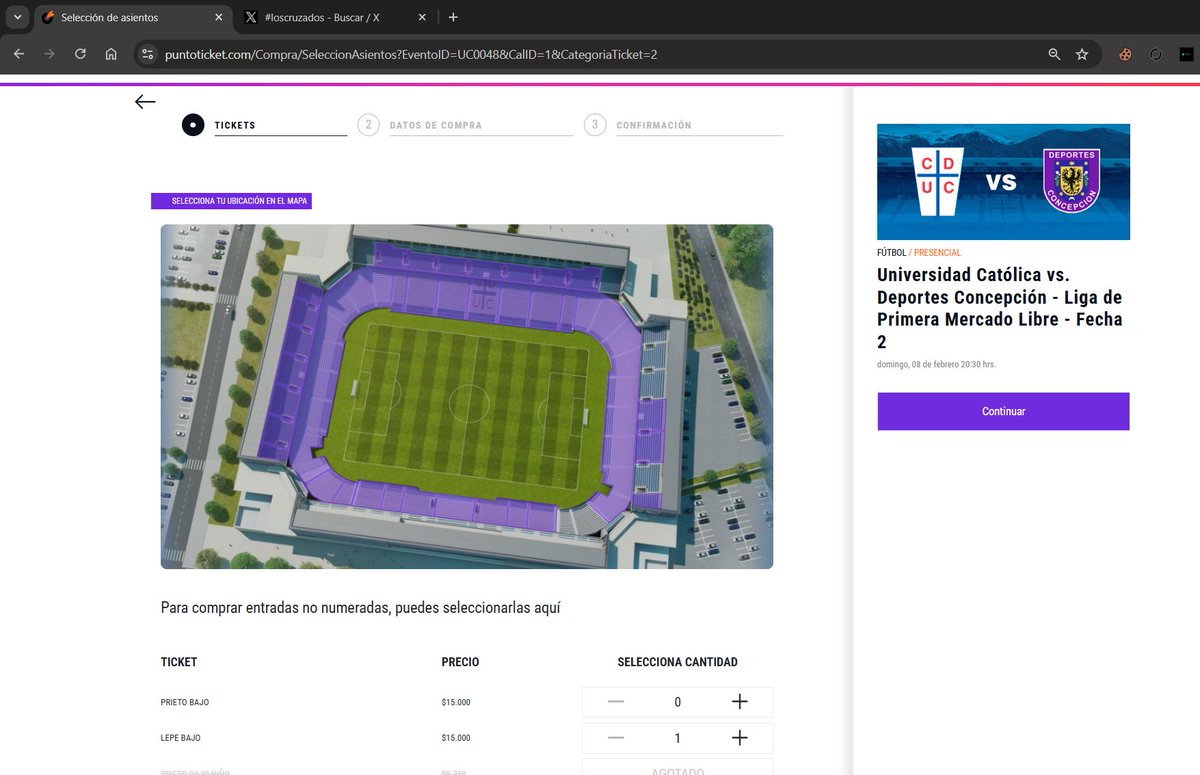Click the zoom magnifier icon in address bar

point(1054,54)
